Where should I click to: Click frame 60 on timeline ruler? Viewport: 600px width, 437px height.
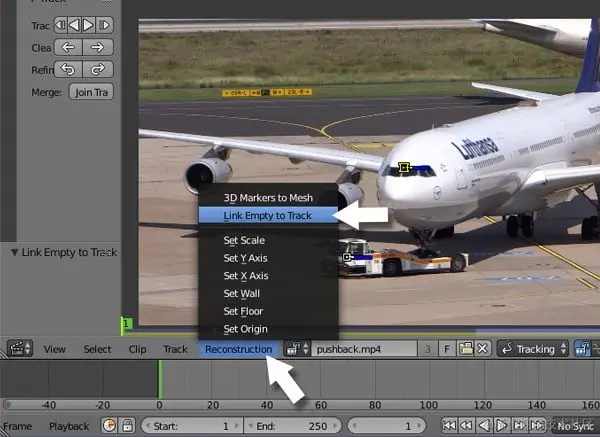point(321,405)
